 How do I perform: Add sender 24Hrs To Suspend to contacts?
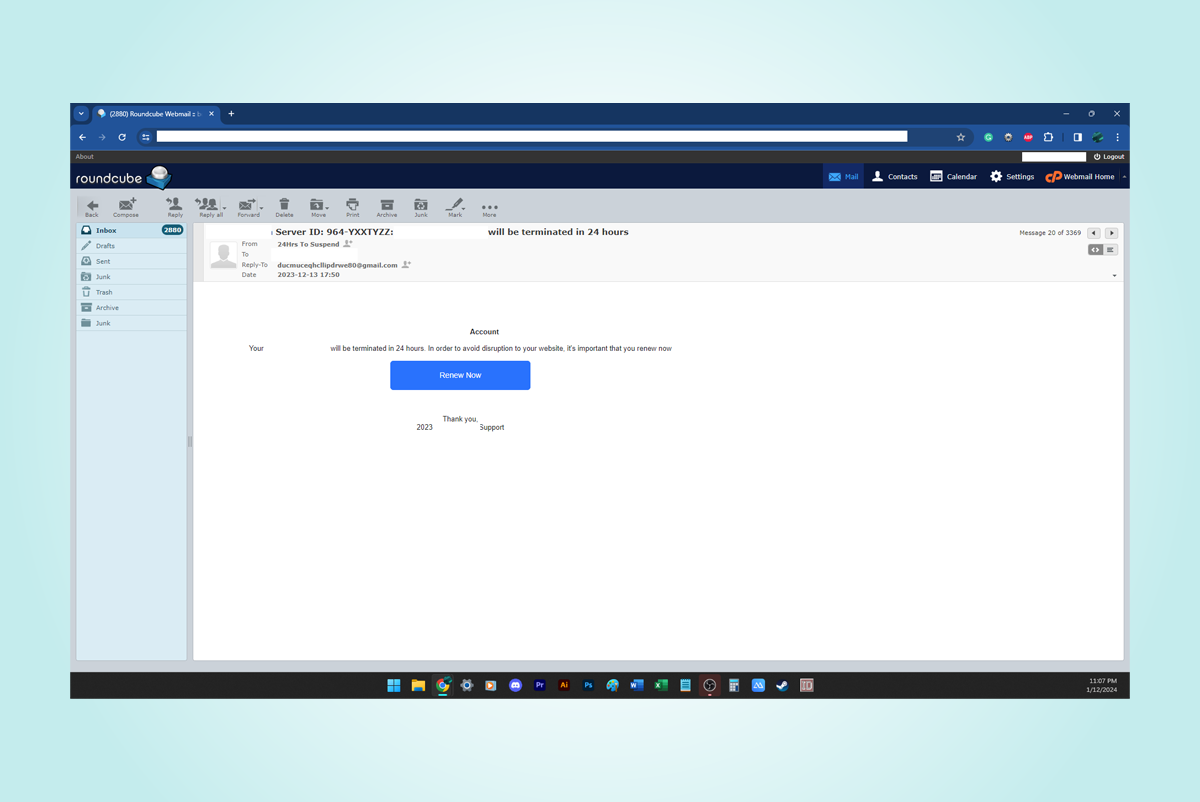coord(348,244)
